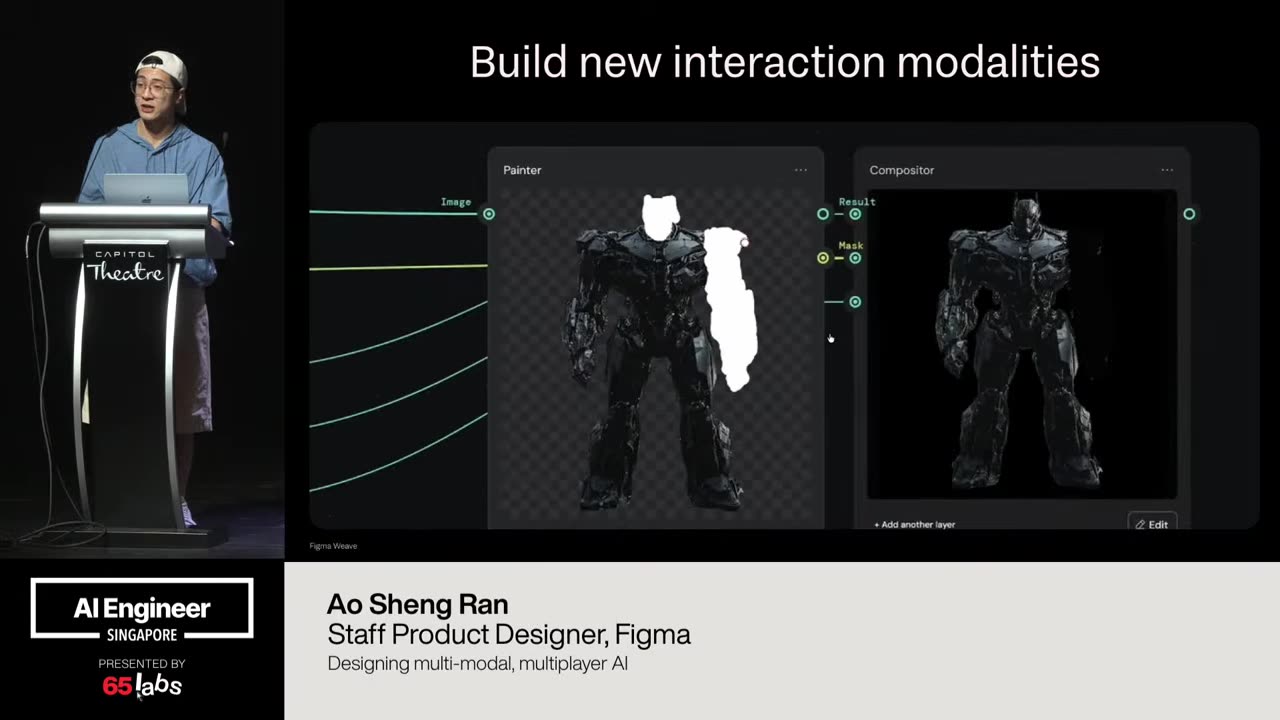Click the Painter node's Result output port

(x=823, y=214)
